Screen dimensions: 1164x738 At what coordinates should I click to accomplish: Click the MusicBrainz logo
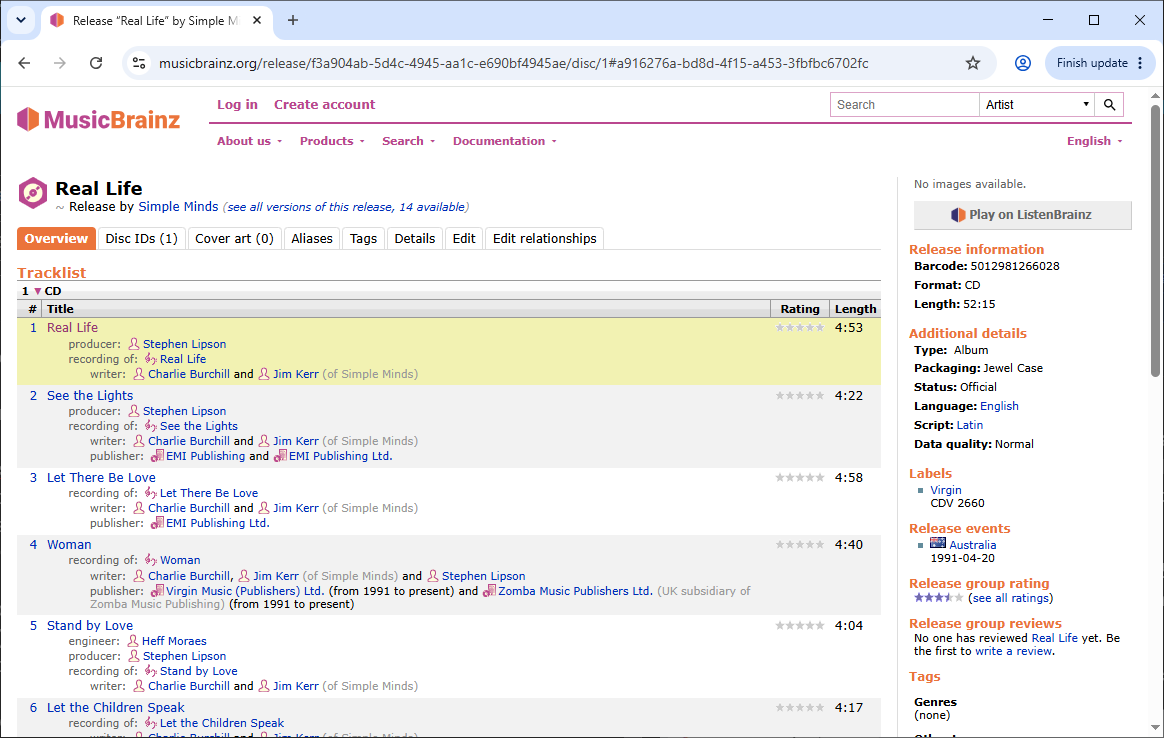pyautogui.click(x=99, y=120)
